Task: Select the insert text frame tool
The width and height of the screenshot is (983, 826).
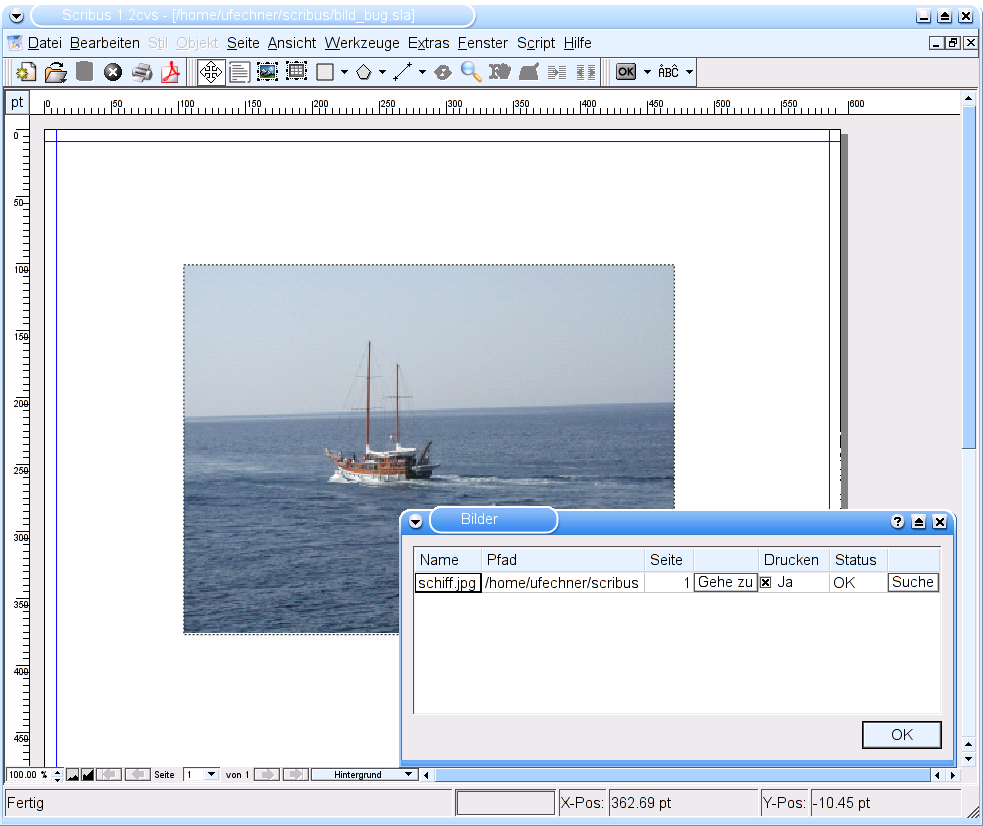Action: pos(239,72)
